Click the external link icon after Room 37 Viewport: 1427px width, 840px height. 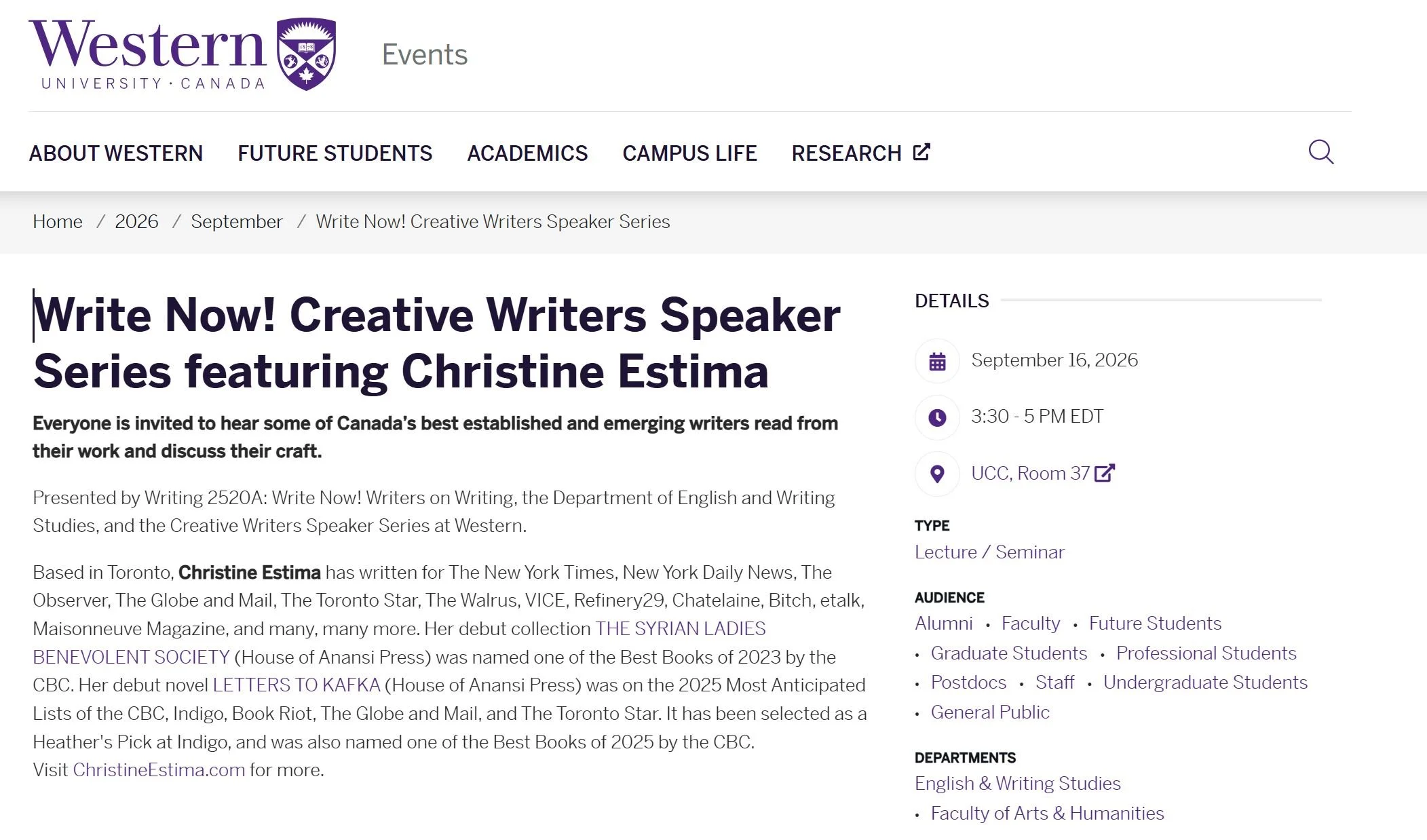(x=1105, y=472)
